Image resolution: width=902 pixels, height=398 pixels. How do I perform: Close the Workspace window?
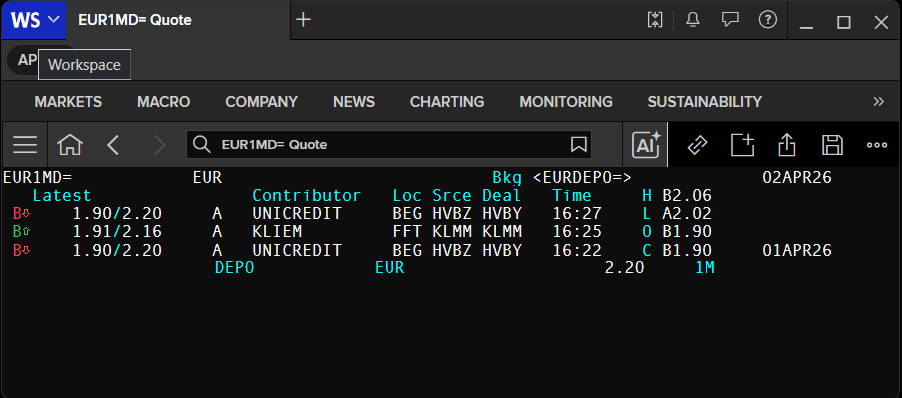[x=881, y=22]
